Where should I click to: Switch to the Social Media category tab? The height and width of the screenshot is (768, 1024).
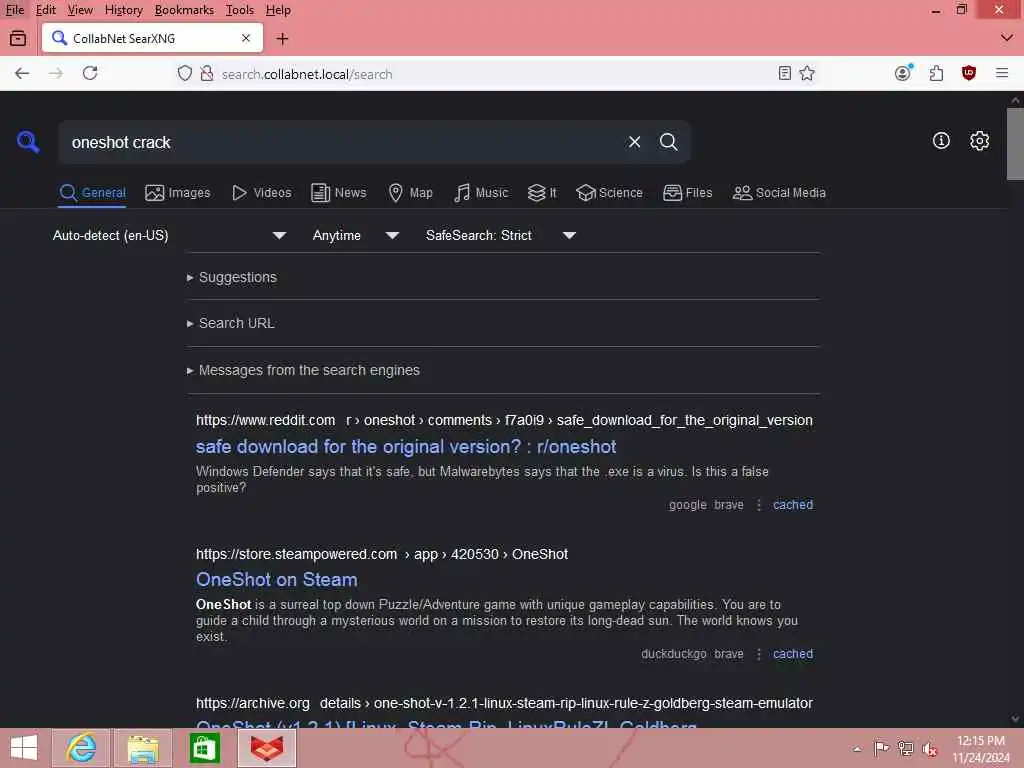tap(779, 193)
